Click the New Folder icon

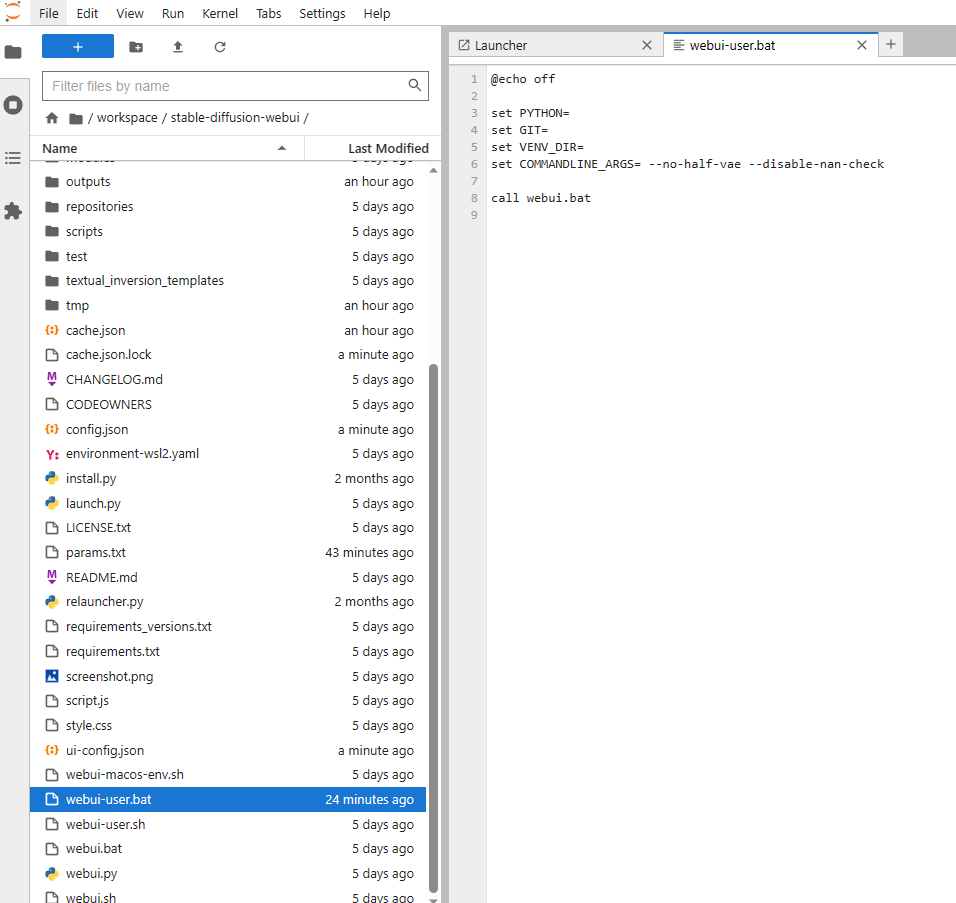tap(136, 47)
